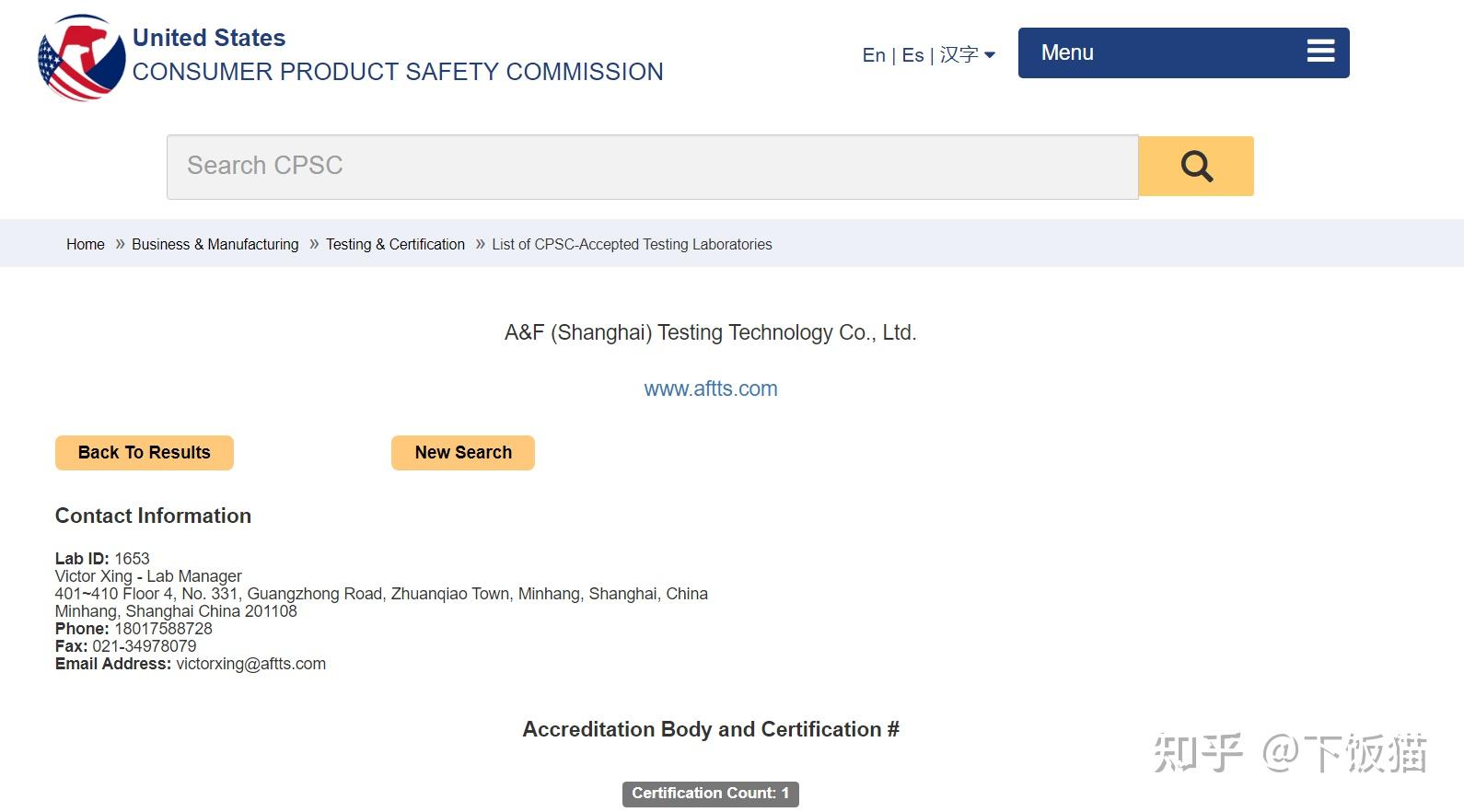This screenshot has height=812, width=1464.
Task: Click the magnifying glass search button
Action: pyautogui.click(x=1196, y=167)
